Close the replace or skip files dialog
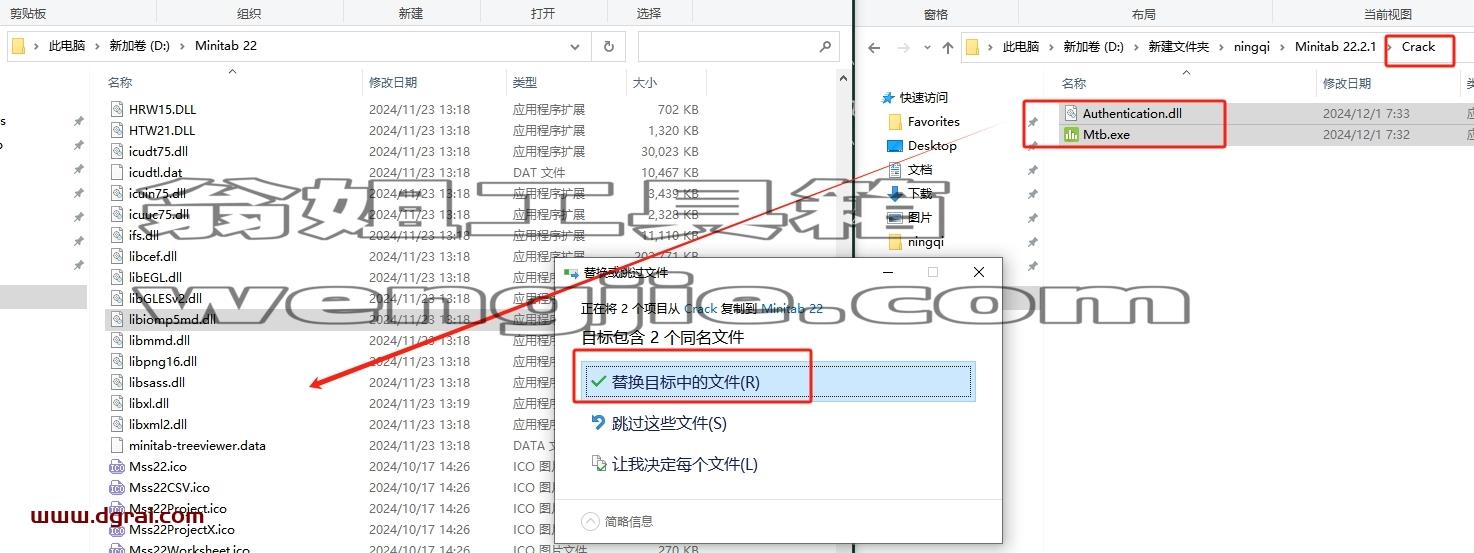 point(979,272)
